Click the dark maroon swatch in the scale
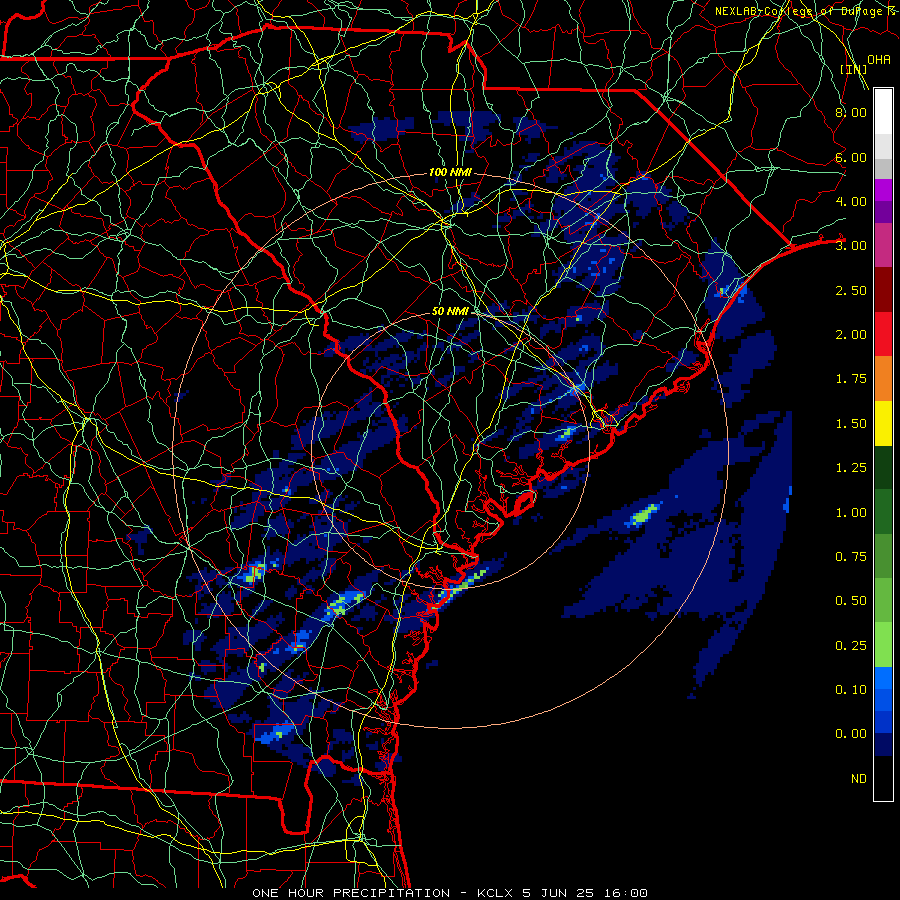The image size is (900, 900). [883, 290]
